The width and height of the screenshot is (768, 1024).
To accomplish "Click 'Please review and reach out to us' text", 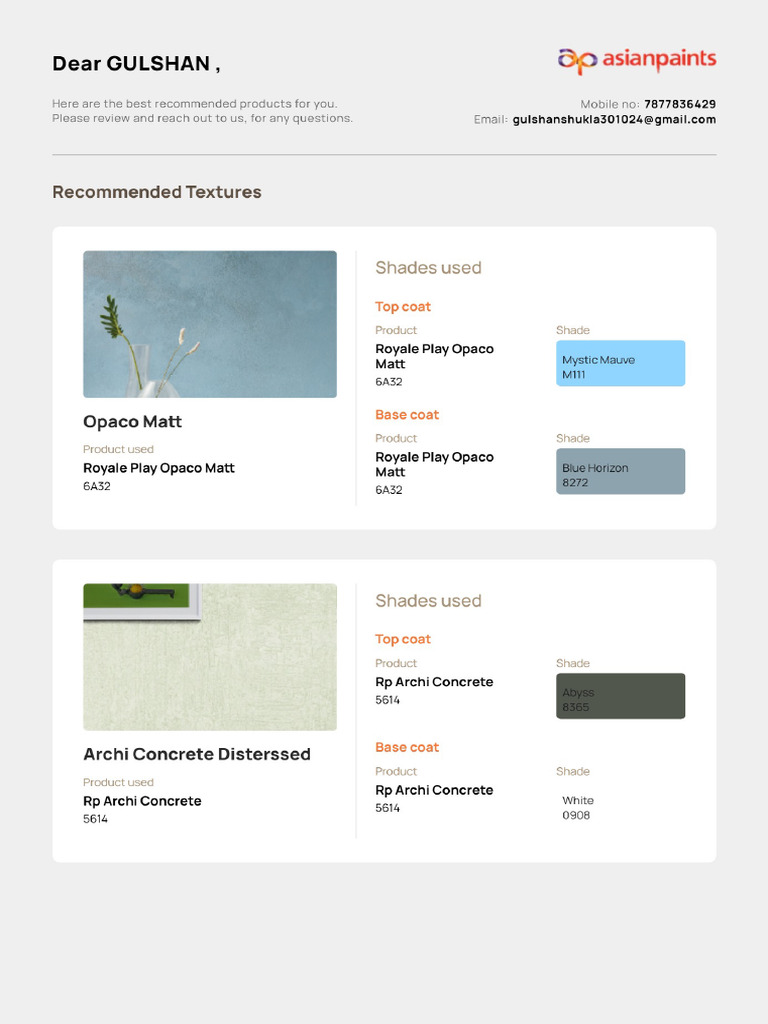I will (202, 118).
